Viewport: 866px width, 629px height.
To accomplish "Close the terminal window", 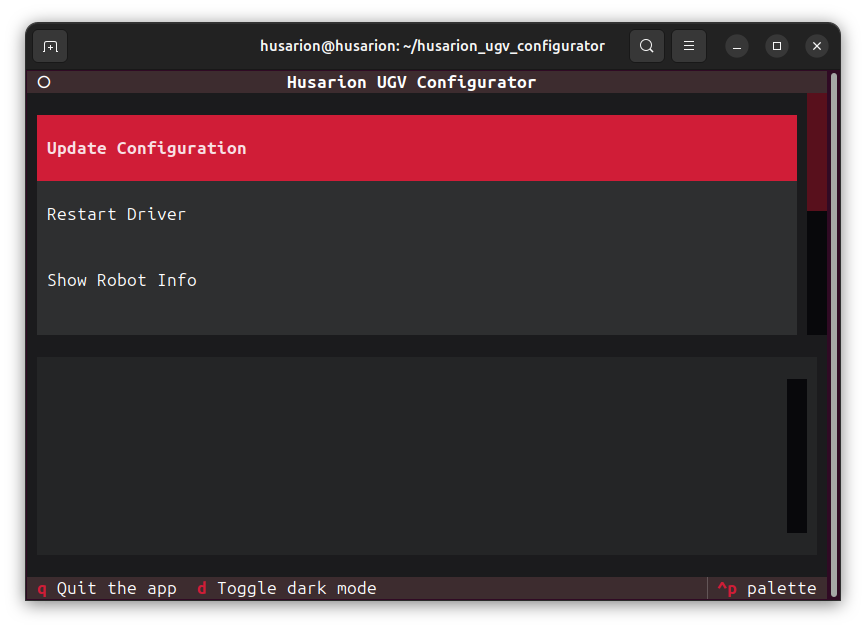I will pos(817,46).
